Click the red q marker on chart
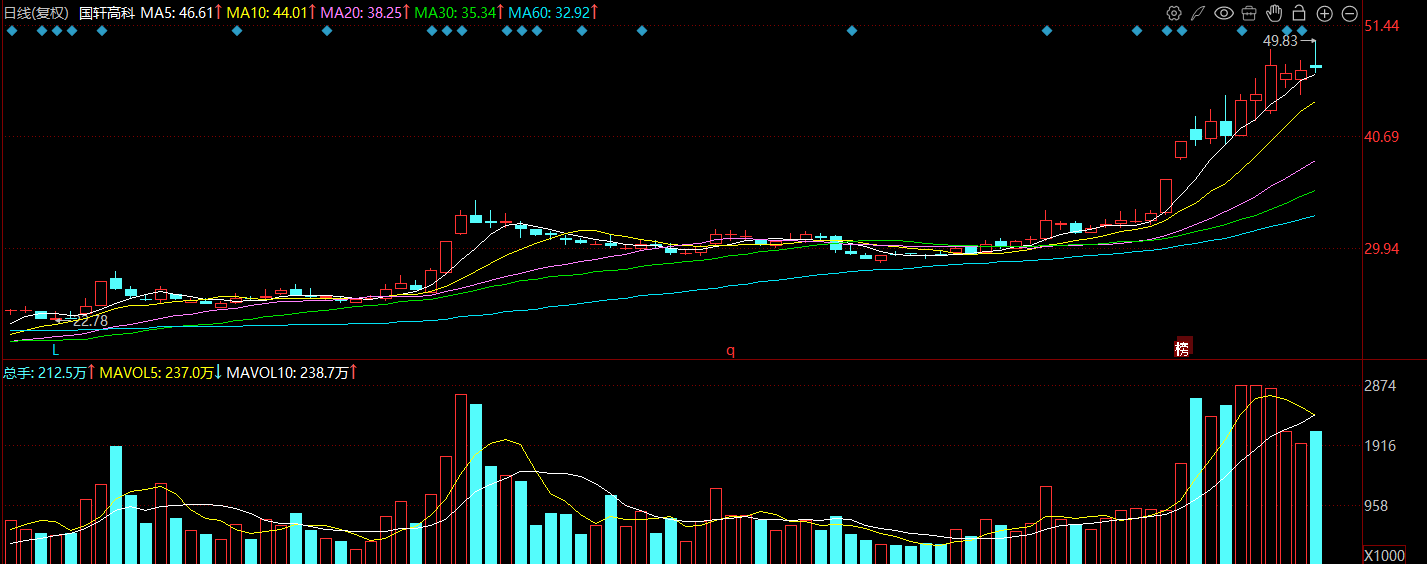 [730, 350]
